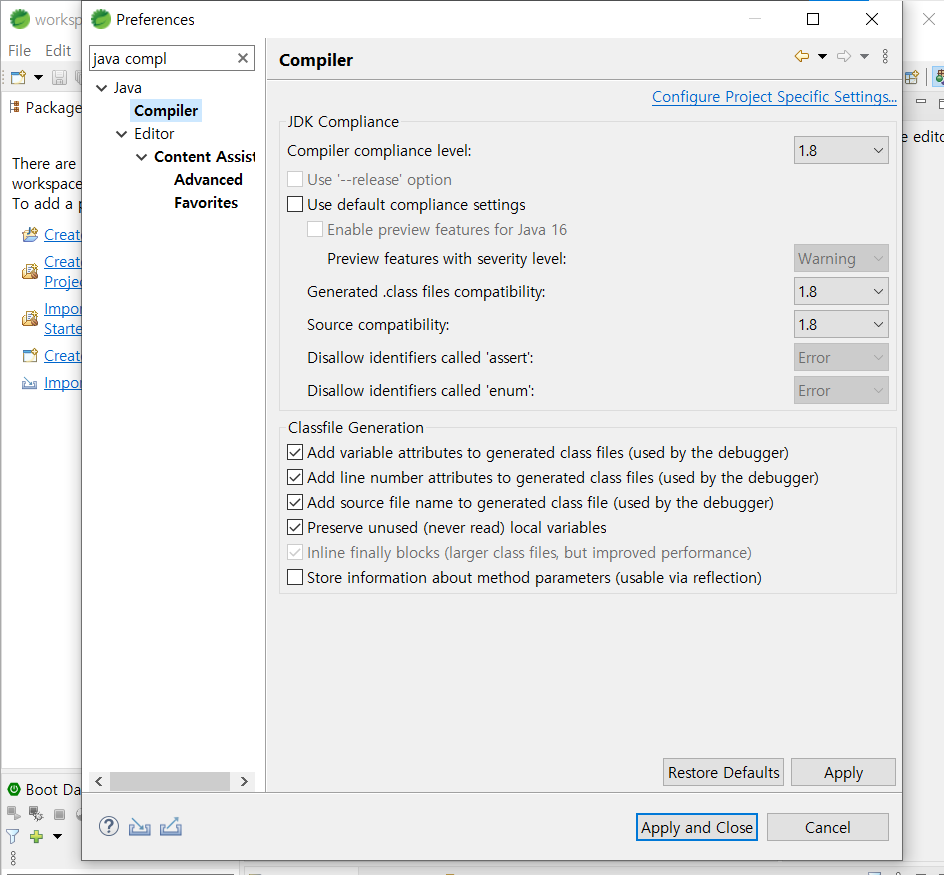Click Boot Dashboard filter funnel icon
This screenshot has height=875, width=944.
(x=13, y=836)
